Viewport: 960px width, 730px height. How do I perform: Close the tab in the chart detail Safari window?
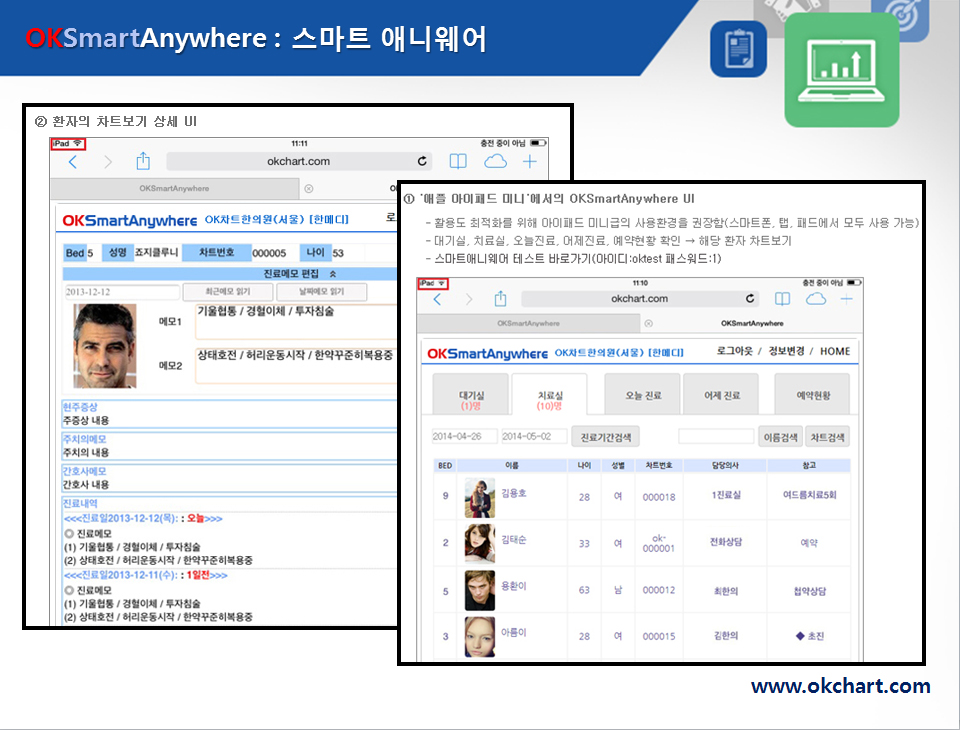click(x=309, y=189)
